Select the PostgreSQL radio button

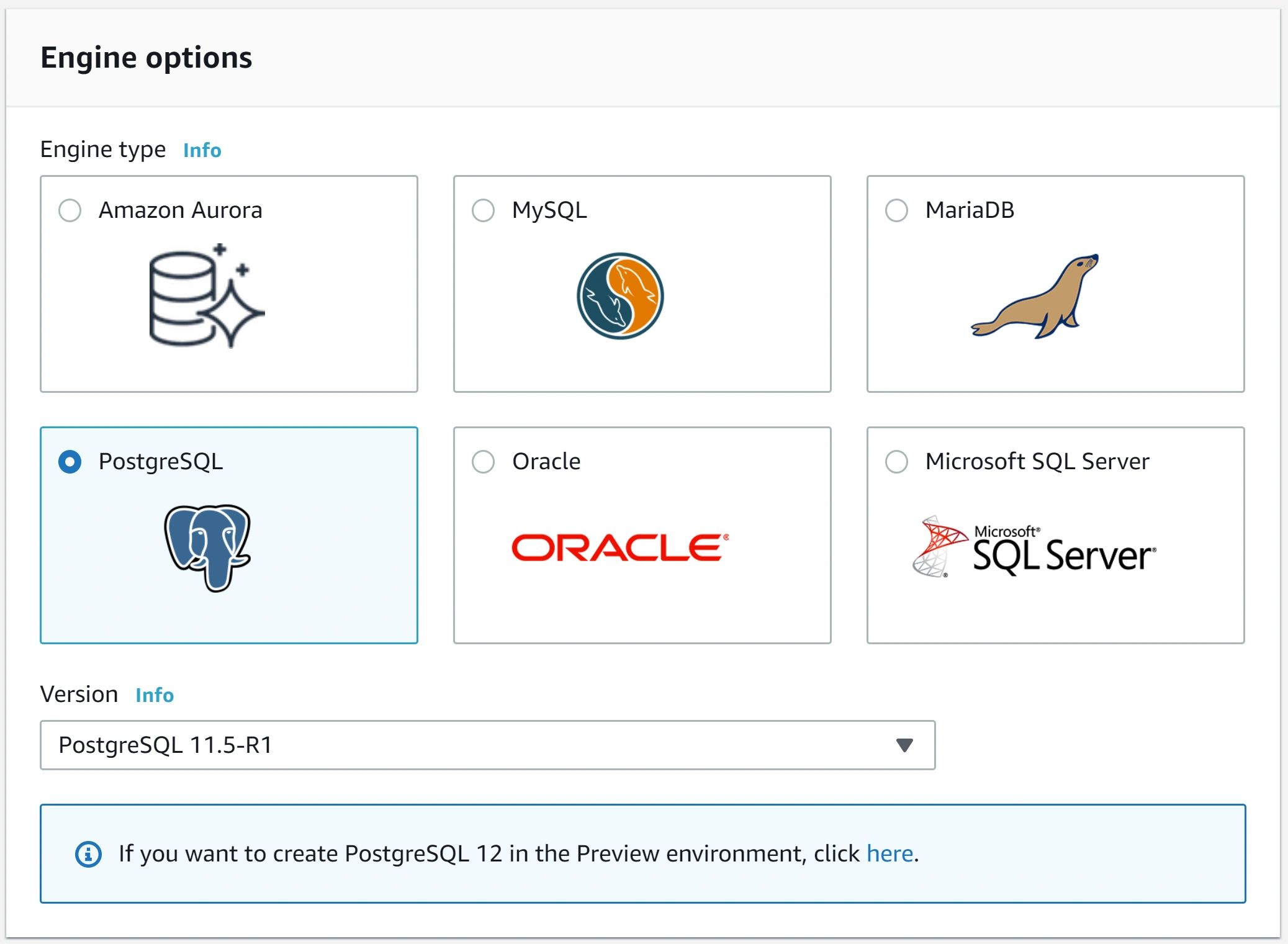click(70, 462)
